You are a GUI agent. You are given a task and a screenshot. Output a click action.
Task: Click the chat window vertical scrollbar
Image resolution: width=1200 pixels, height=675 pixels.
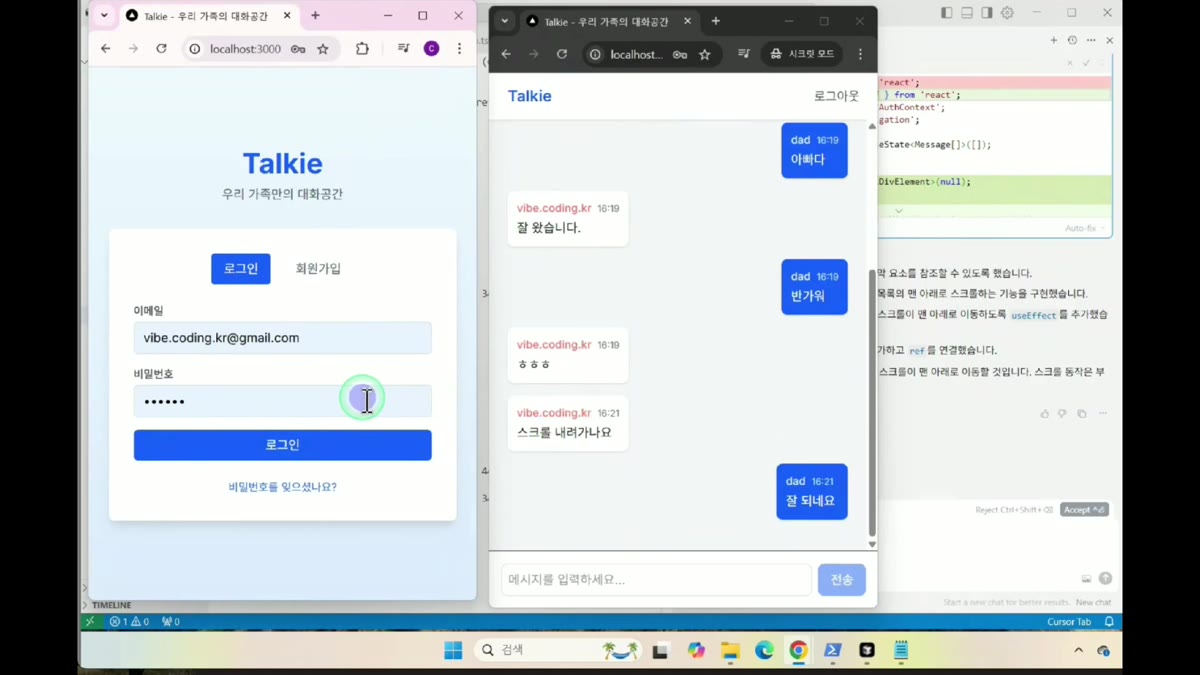(x=872, y=402)
